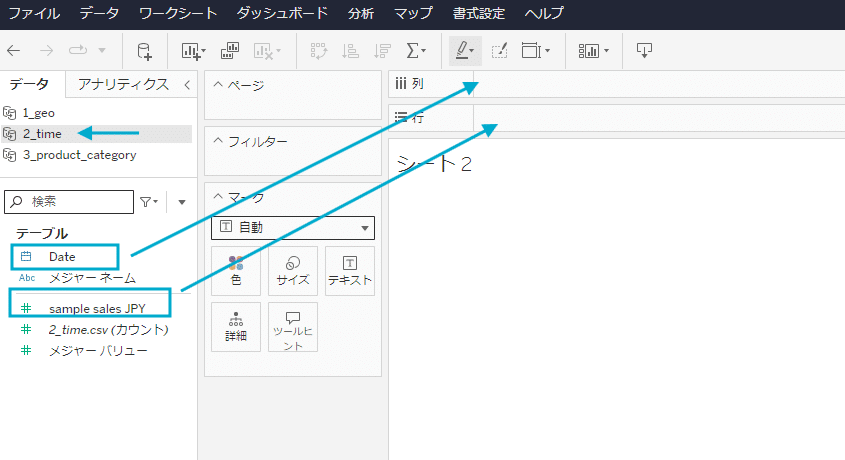
Task: Click the ツールヒント tooltip button
Action: pos(293,327)
